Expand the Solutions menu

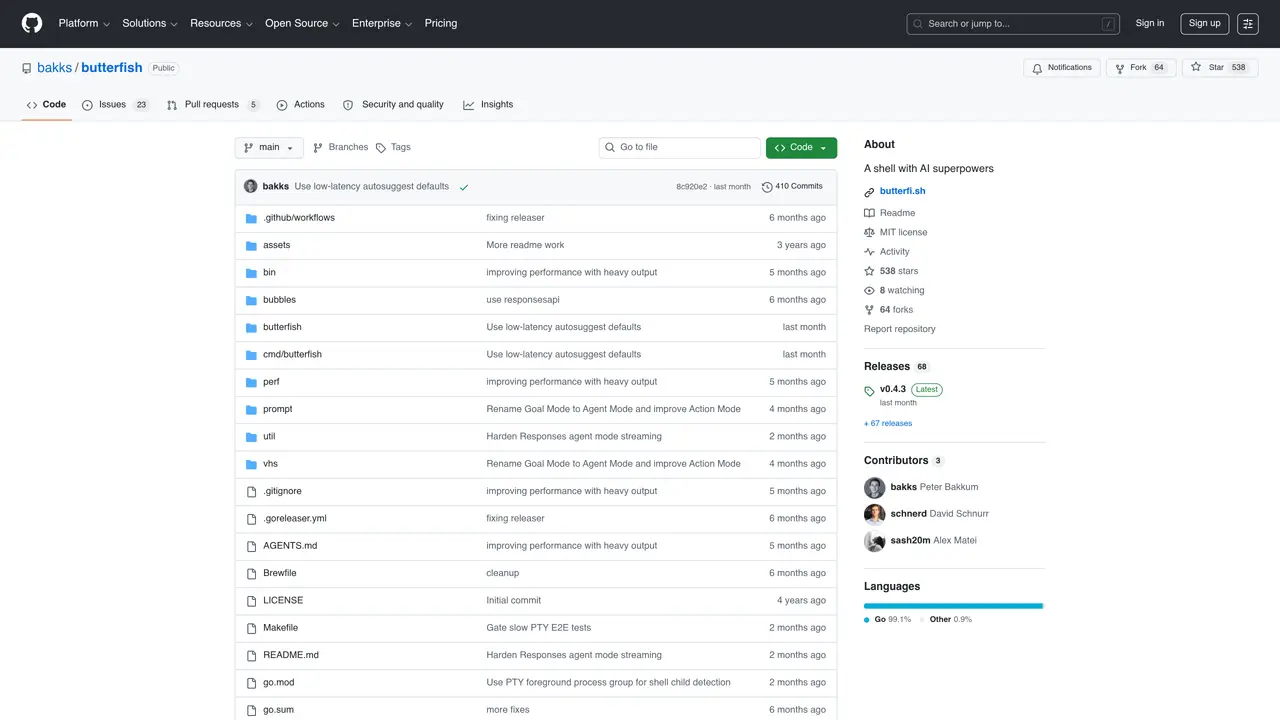(150, 23)
